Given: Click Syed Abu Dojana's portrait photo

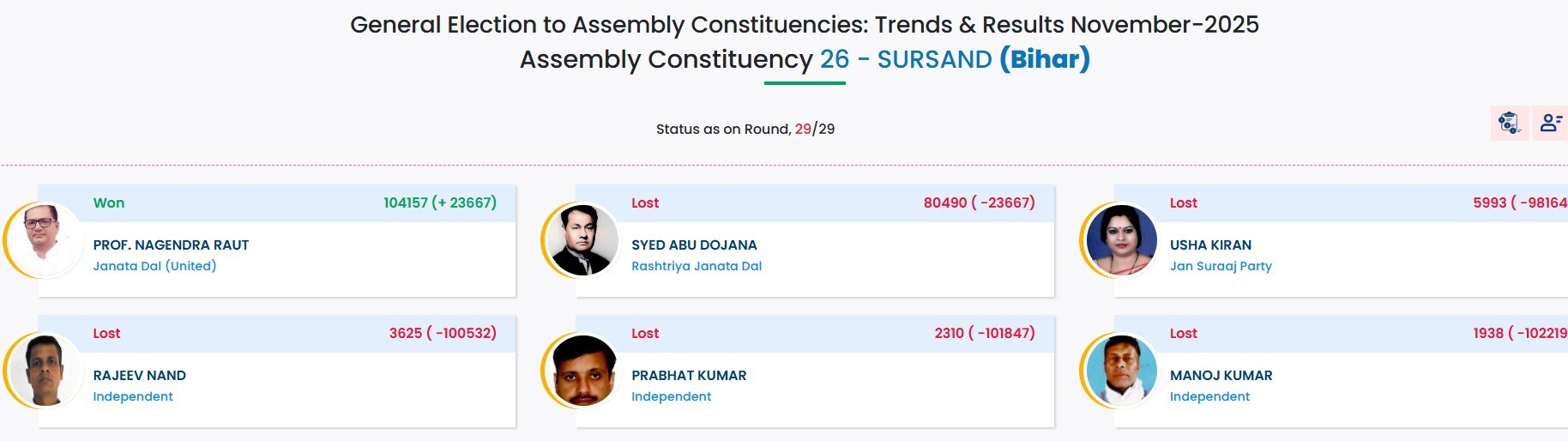Looking at the screenshot, I should tap(582, 240).
